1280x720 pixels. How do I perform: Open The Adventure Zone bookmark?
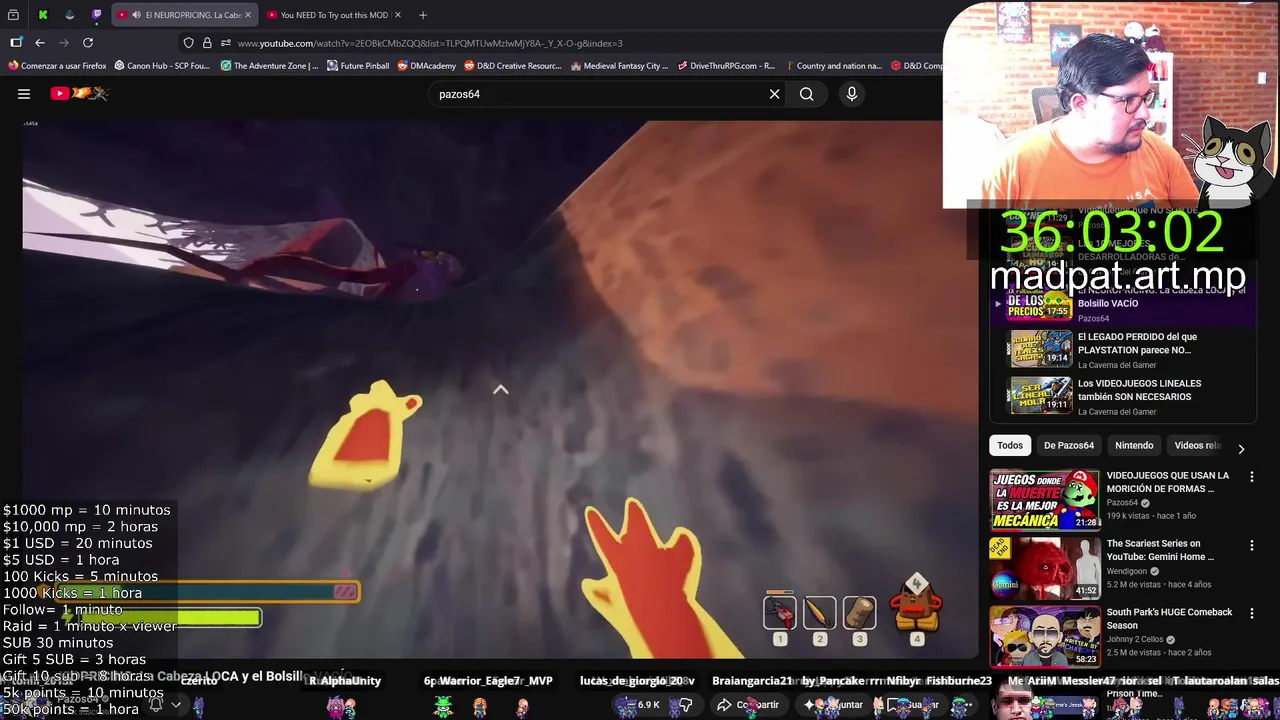click(x=269, y=66)
